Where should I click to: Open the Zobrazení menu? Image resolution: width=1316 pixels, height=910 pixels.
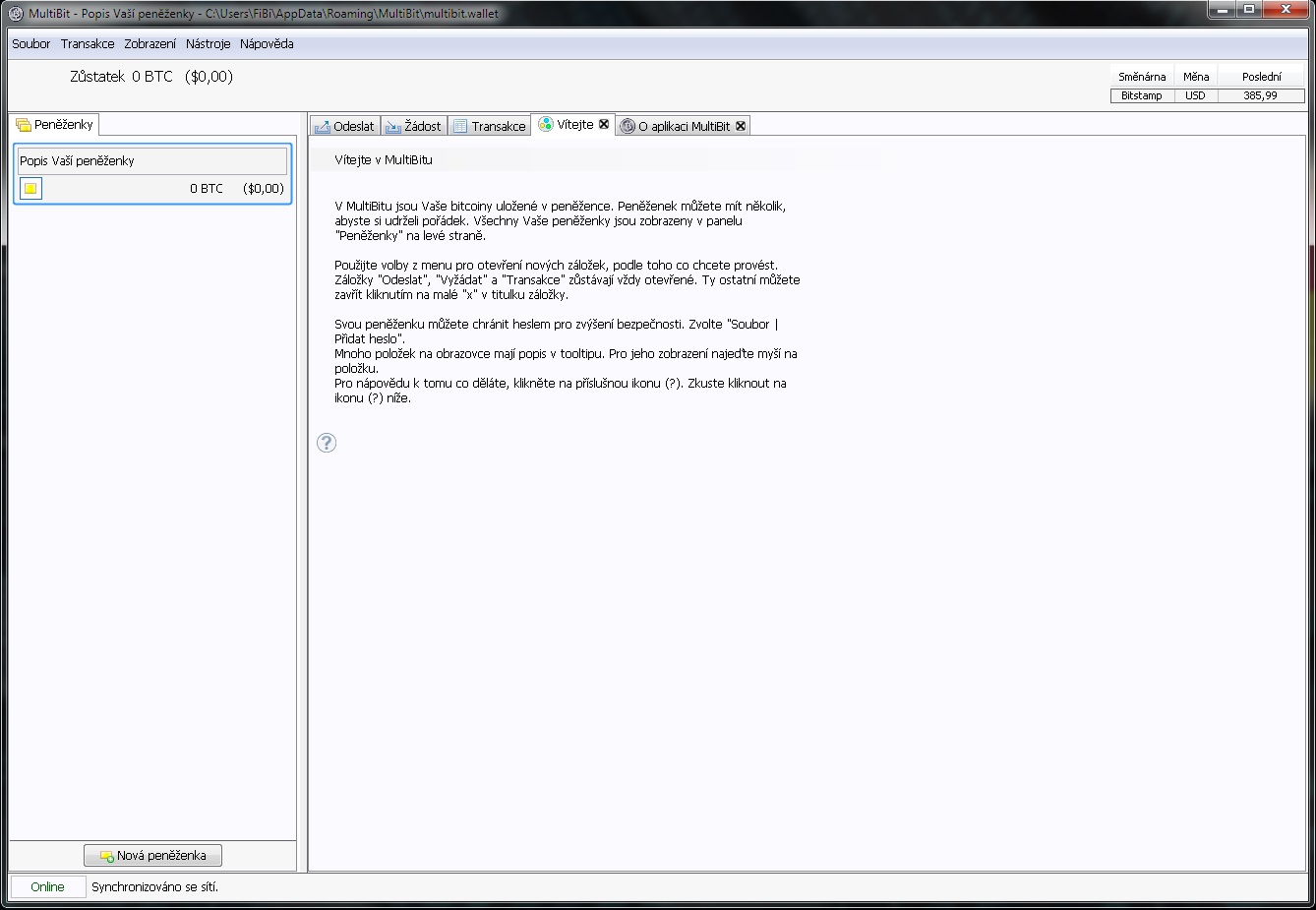click(150, 44)
